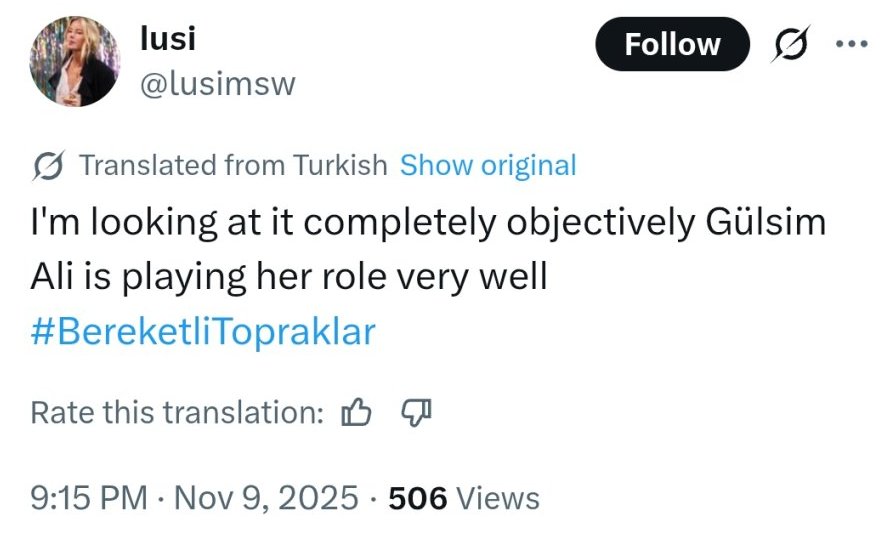Viewport: 892px width, 550px height.
Task: Click the tweet's first line about looking objectively
Action: tap(360, 222)
